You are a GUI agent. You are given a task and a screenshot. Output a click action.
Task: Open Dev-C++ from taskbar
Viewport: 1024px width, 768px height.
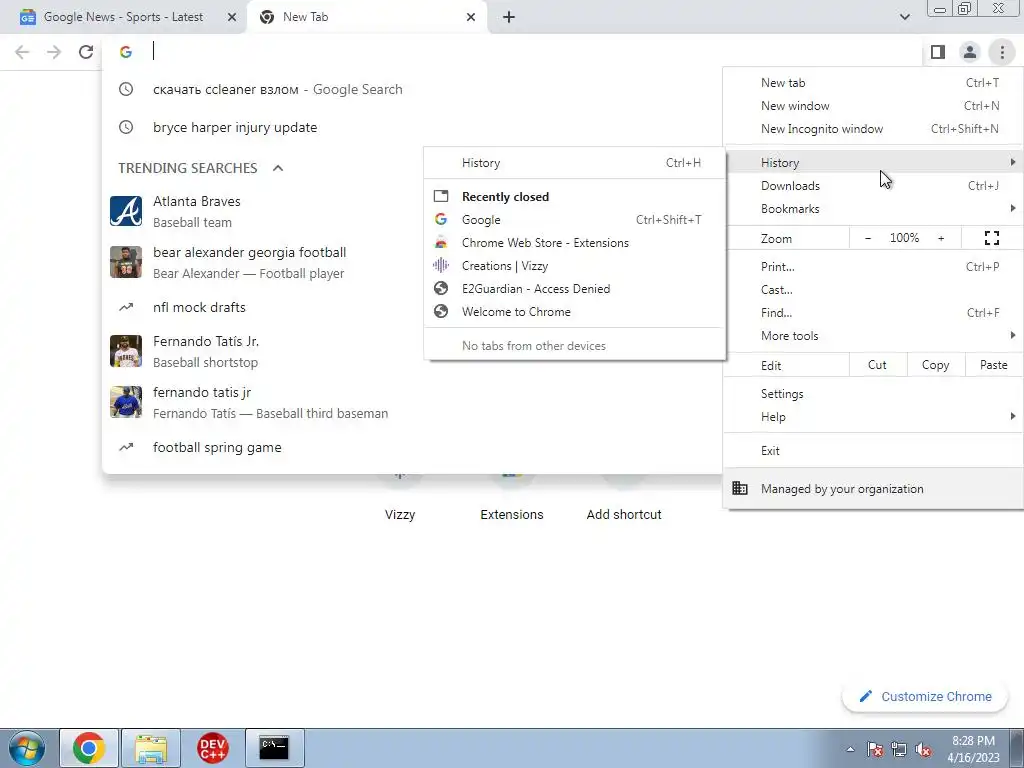[212, 748]
